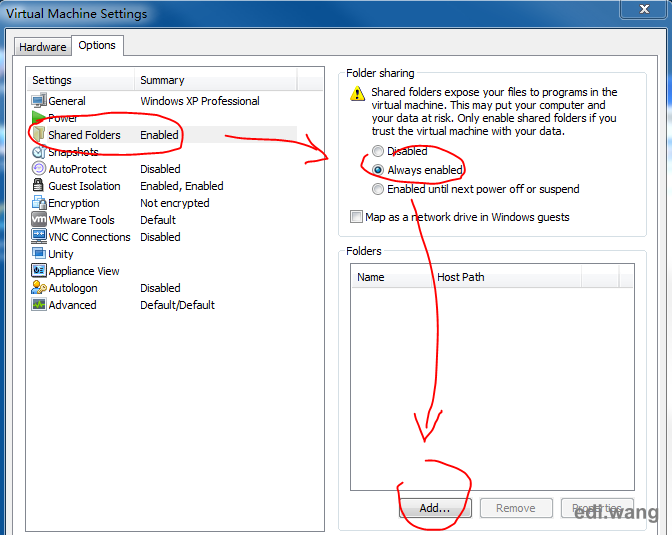The image size is (672, 535).
Task: Click the General settings monitor icon
Action: click(x=39, y=101)
